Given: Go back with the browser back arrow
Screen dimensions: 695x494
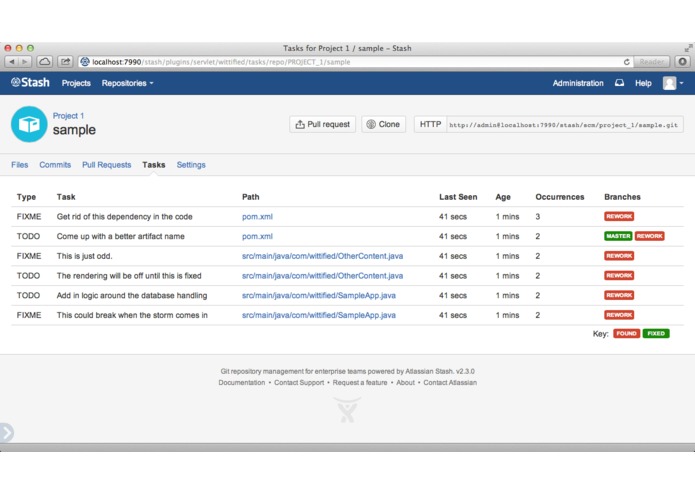Looking at the screenshot, I should pyautogui.click(x=12, y=62).
